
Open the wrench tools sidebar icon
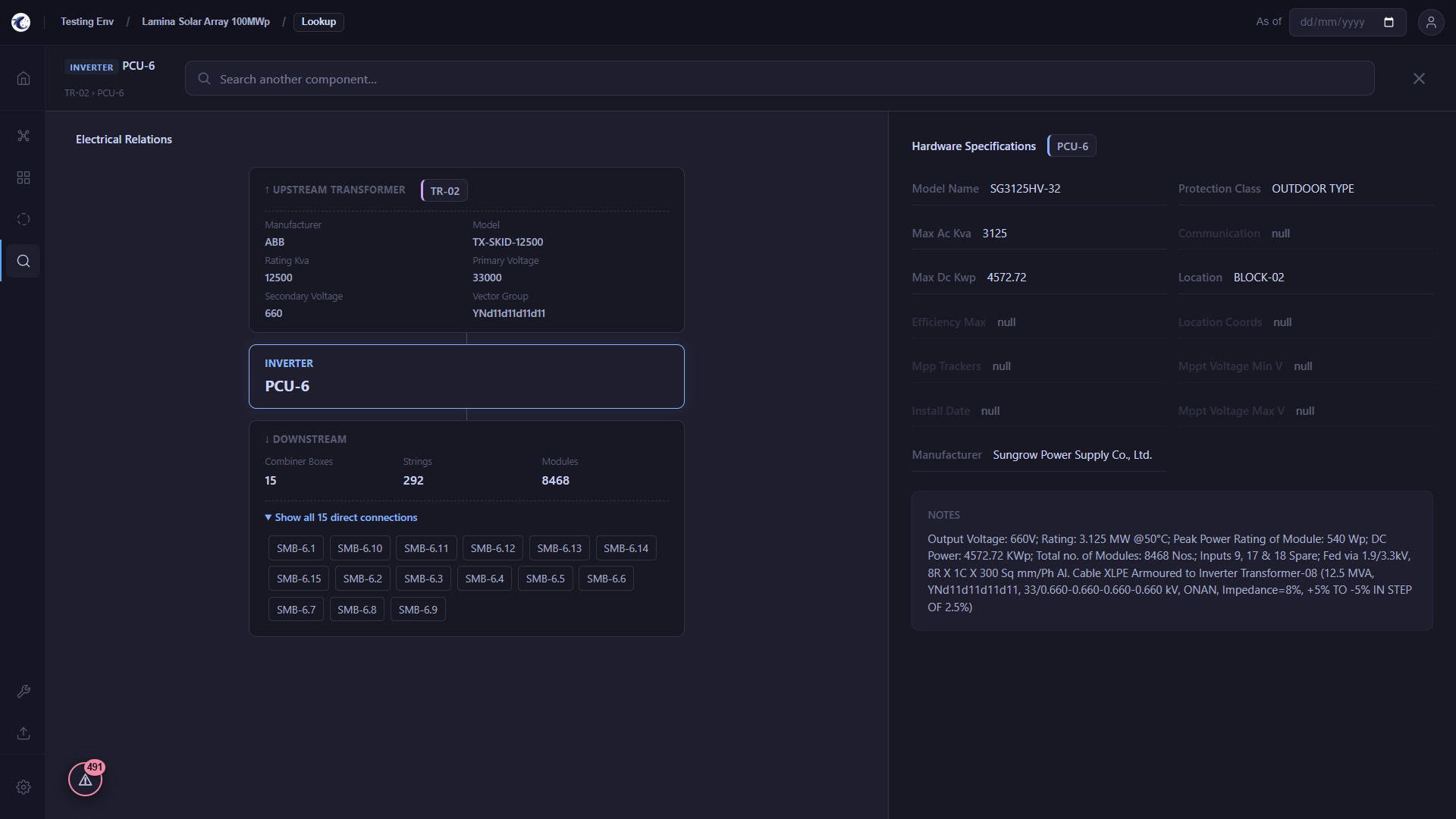[x=24, y=692]
